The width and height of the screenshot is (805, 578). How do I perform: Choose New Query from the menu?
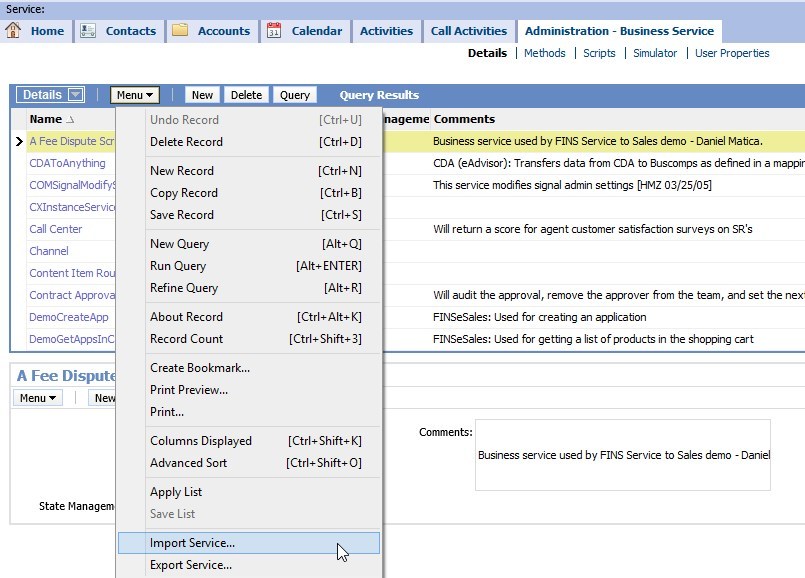(249, 244)
